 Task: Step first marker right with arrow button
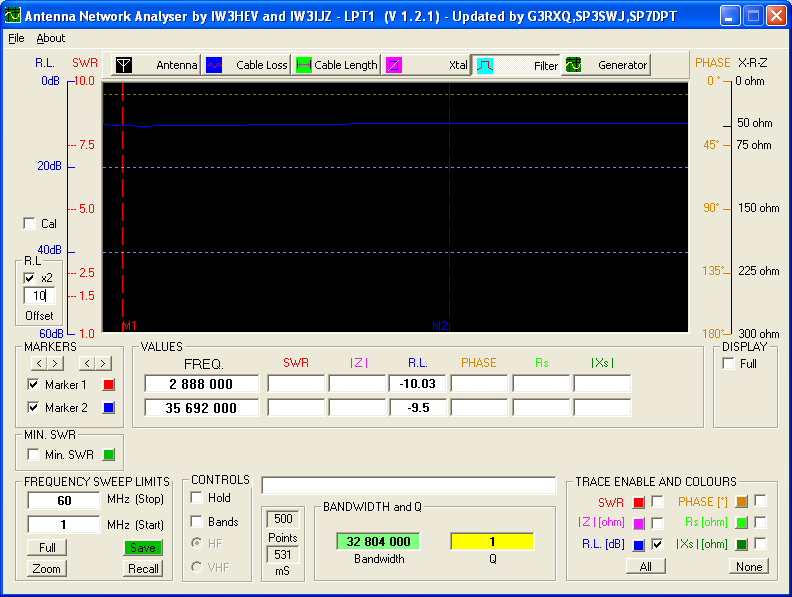(55, 363)
